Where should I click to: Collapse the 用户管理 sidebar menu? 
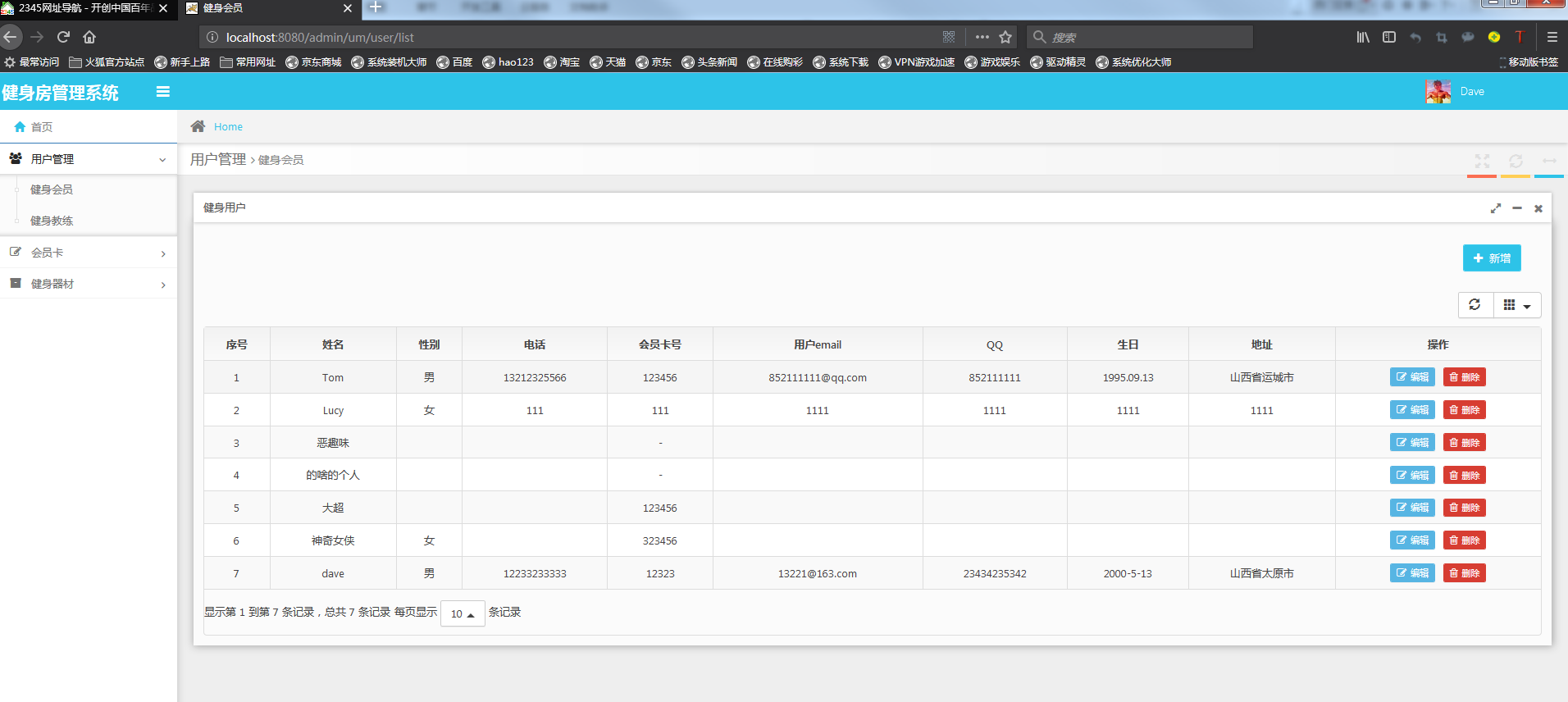pos(89,159)
